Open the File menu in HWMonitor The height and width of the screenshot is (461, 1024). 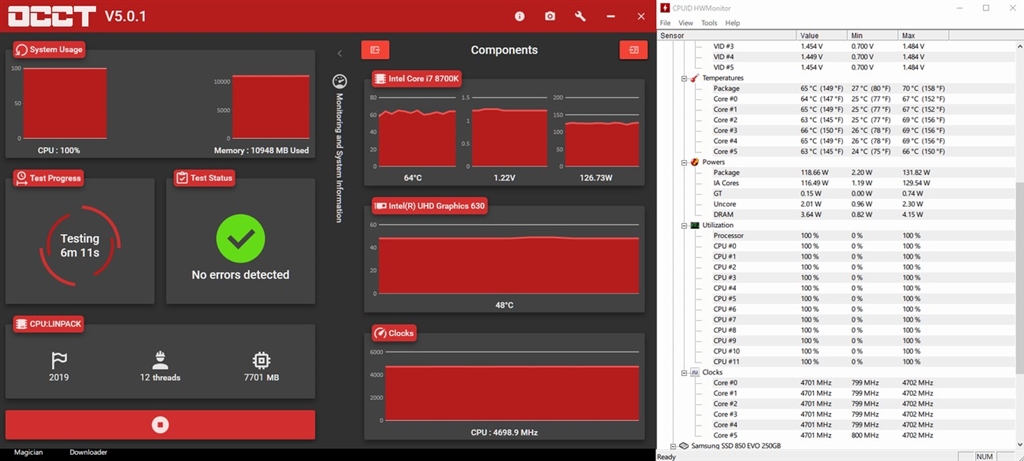tap(665, 23)
